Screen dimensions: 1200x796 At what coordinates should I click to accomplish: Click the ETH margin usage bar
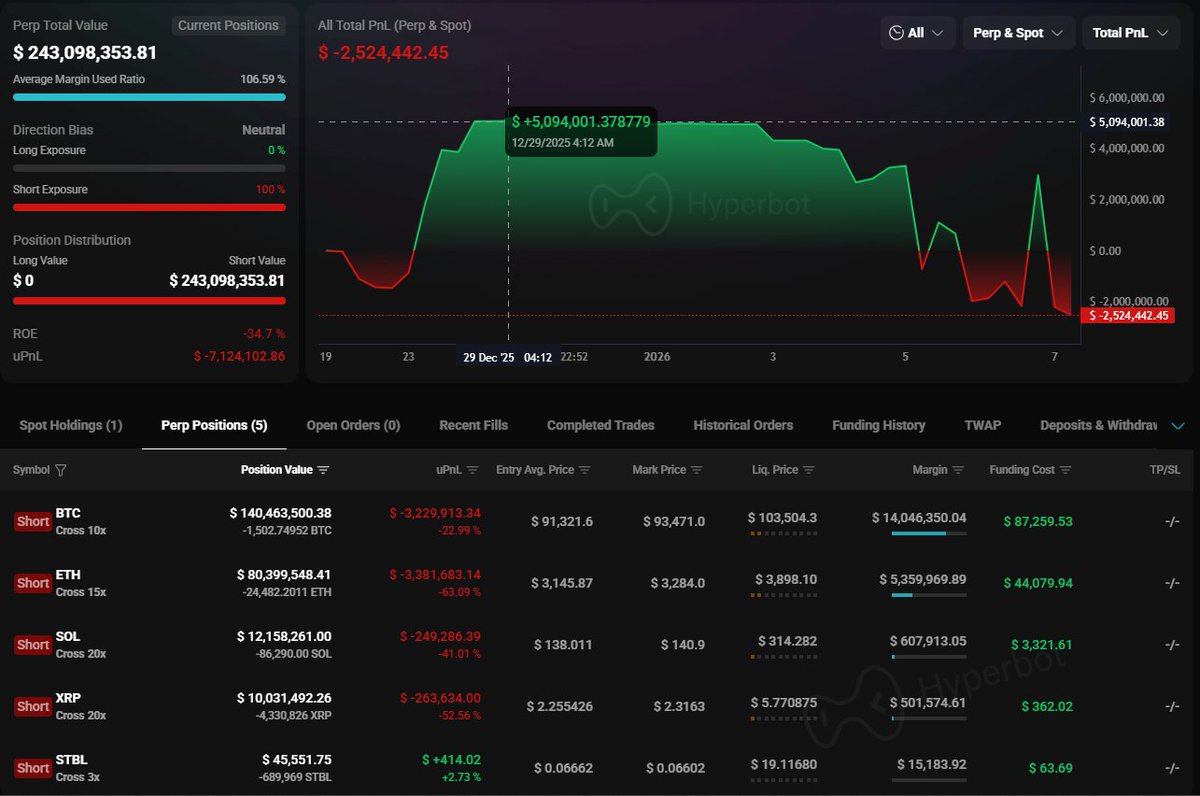point(929,596)
